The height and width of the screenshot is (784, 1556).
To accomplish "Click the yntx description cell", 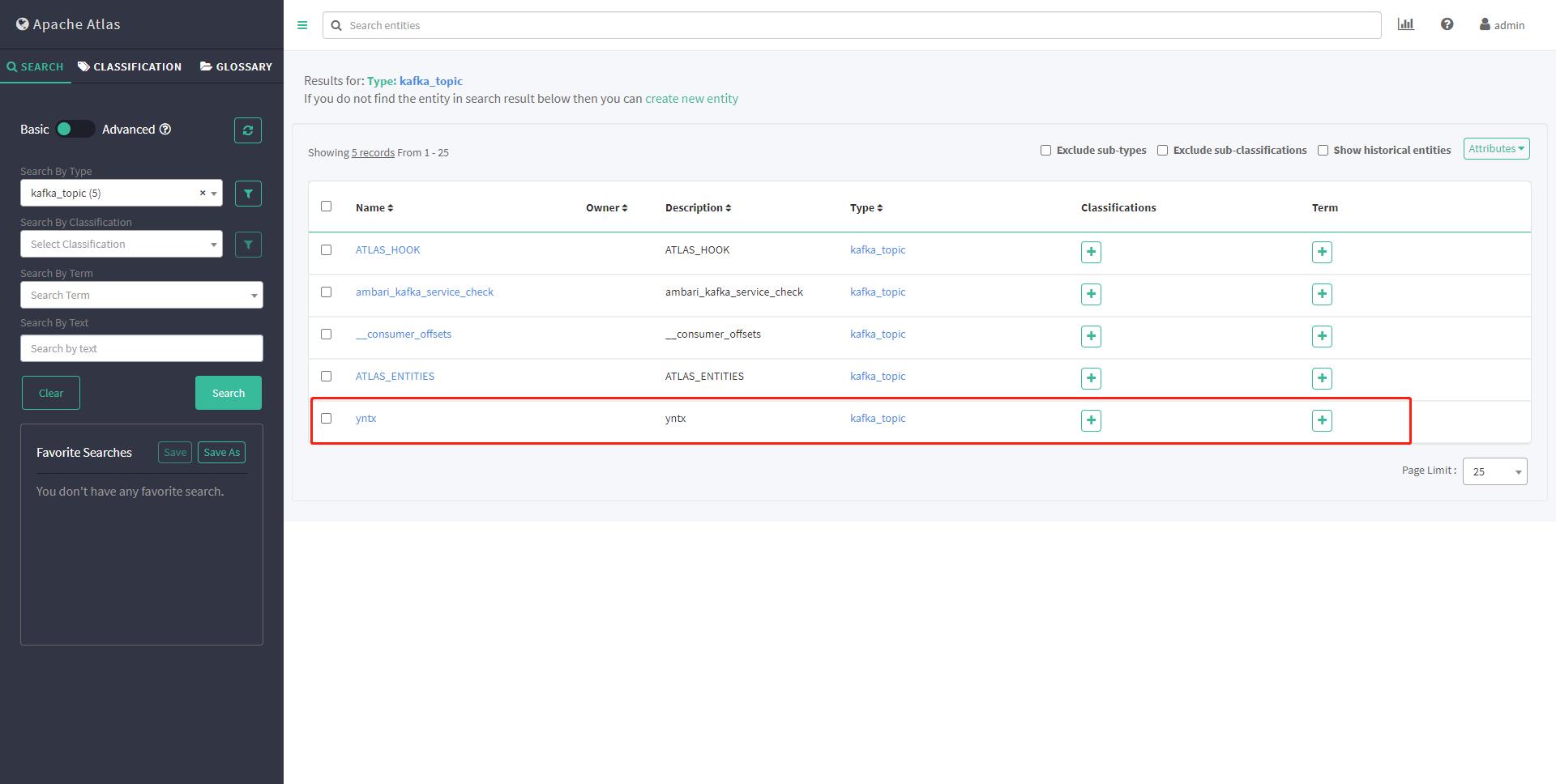I will click(676, 418).
